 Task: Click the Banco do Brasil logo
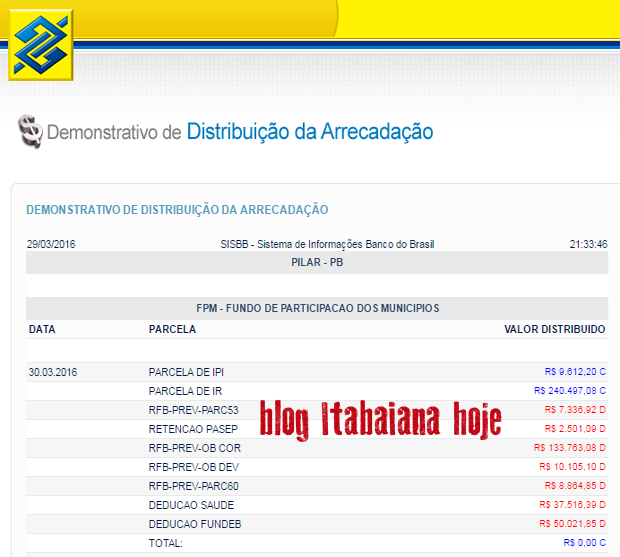tap(41, 45)
